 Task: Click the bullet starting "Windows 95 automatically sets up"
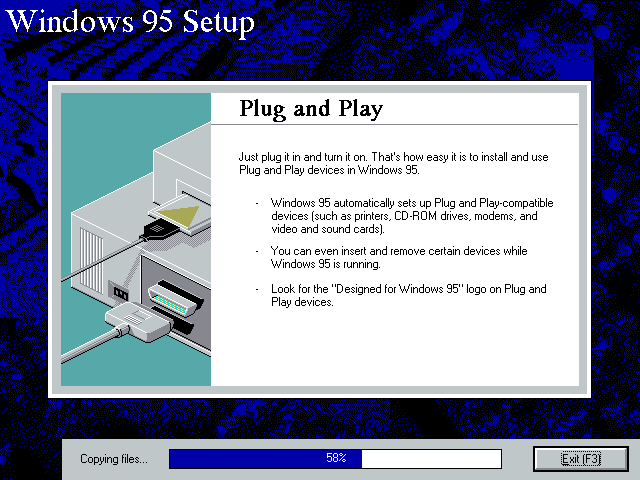pos(412,216)
